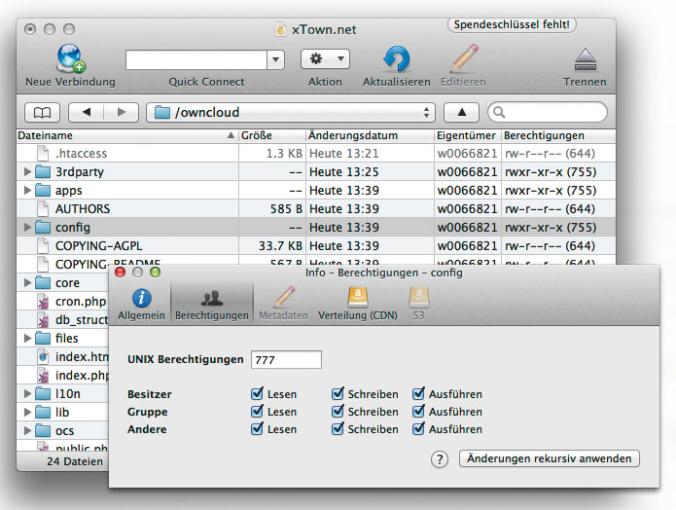Viewport: 676px width, 510px height.
Task: Click the apps folder icon
Action: point(43,190)
